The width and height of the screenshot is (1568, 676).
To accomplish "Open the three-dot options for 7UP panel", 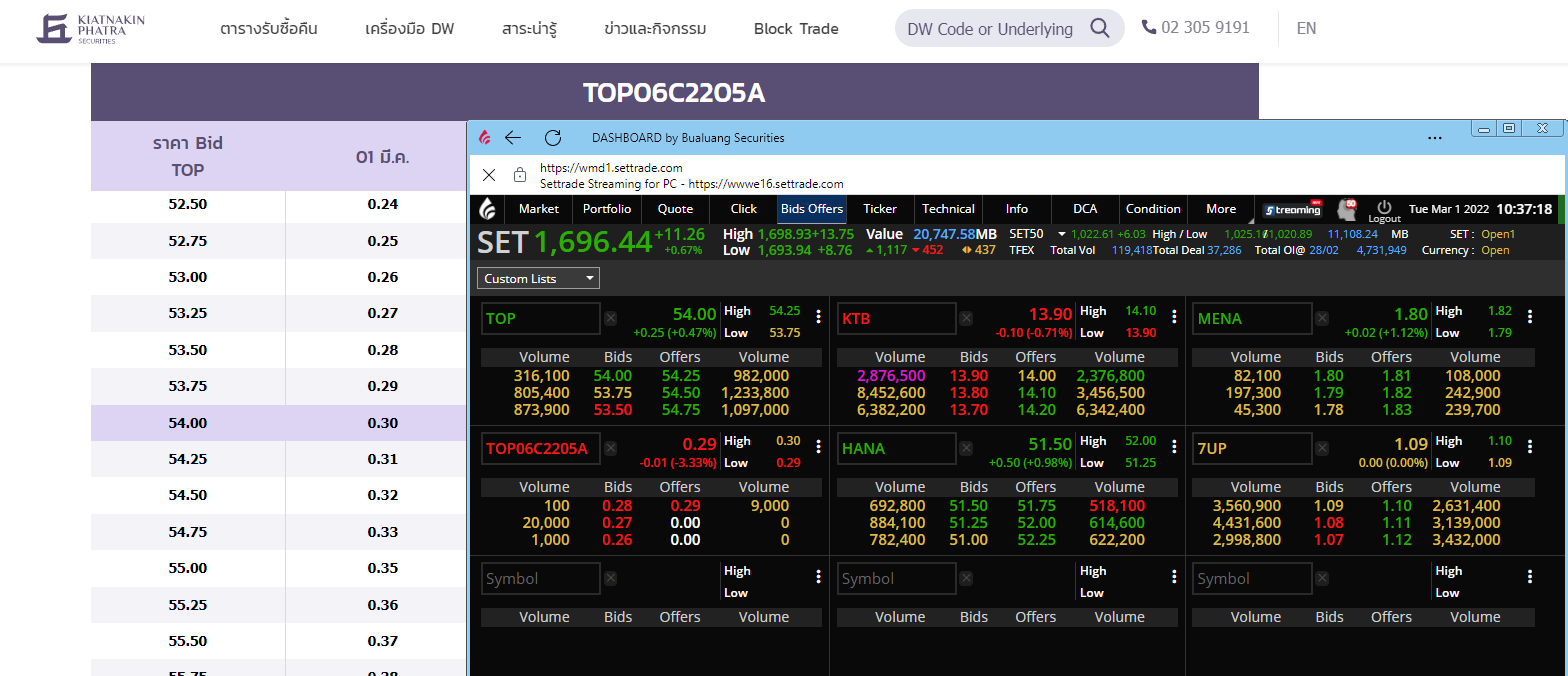I will (1529, 447).
